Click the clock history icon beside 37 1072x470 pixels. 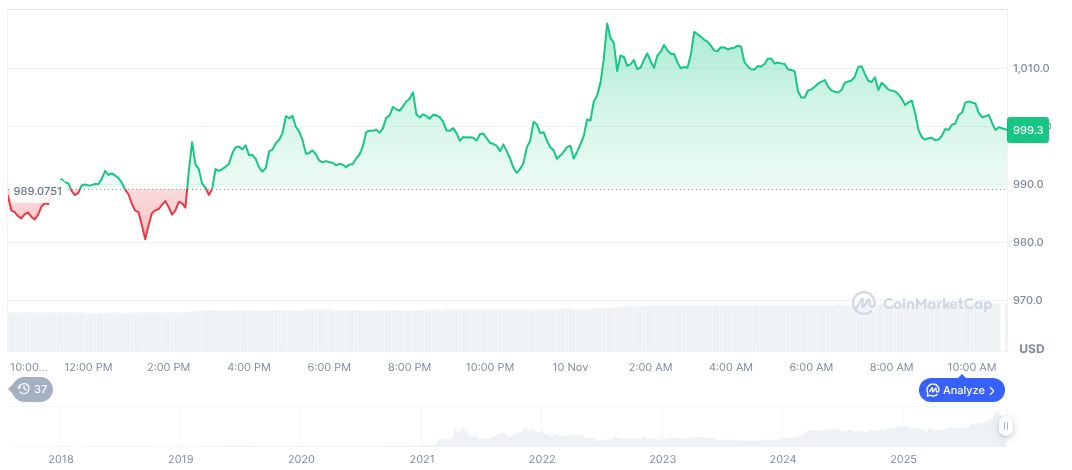[24, 389]
